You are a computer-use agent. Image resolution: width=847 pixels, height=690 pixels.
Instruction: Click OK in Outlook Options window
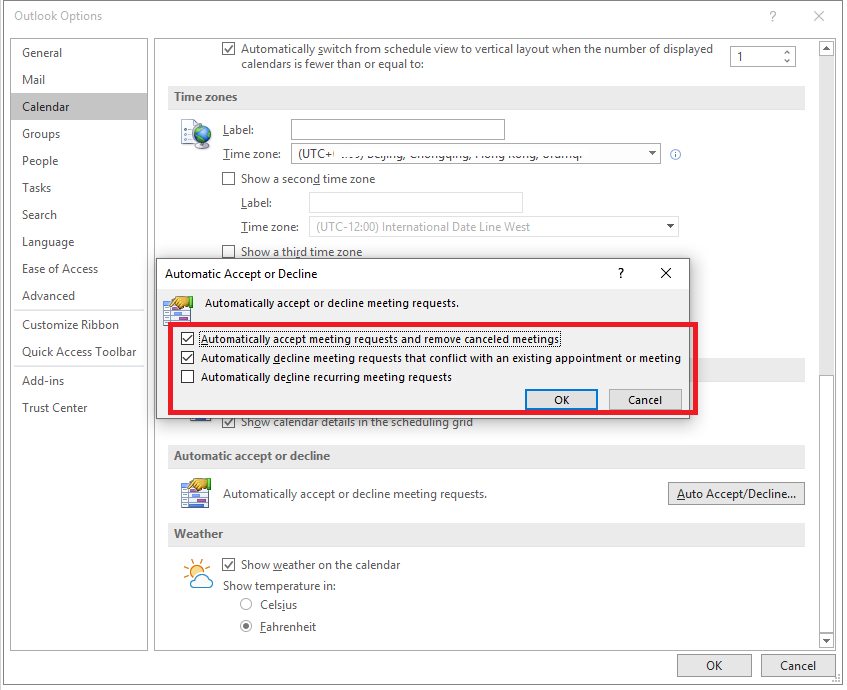714,665
